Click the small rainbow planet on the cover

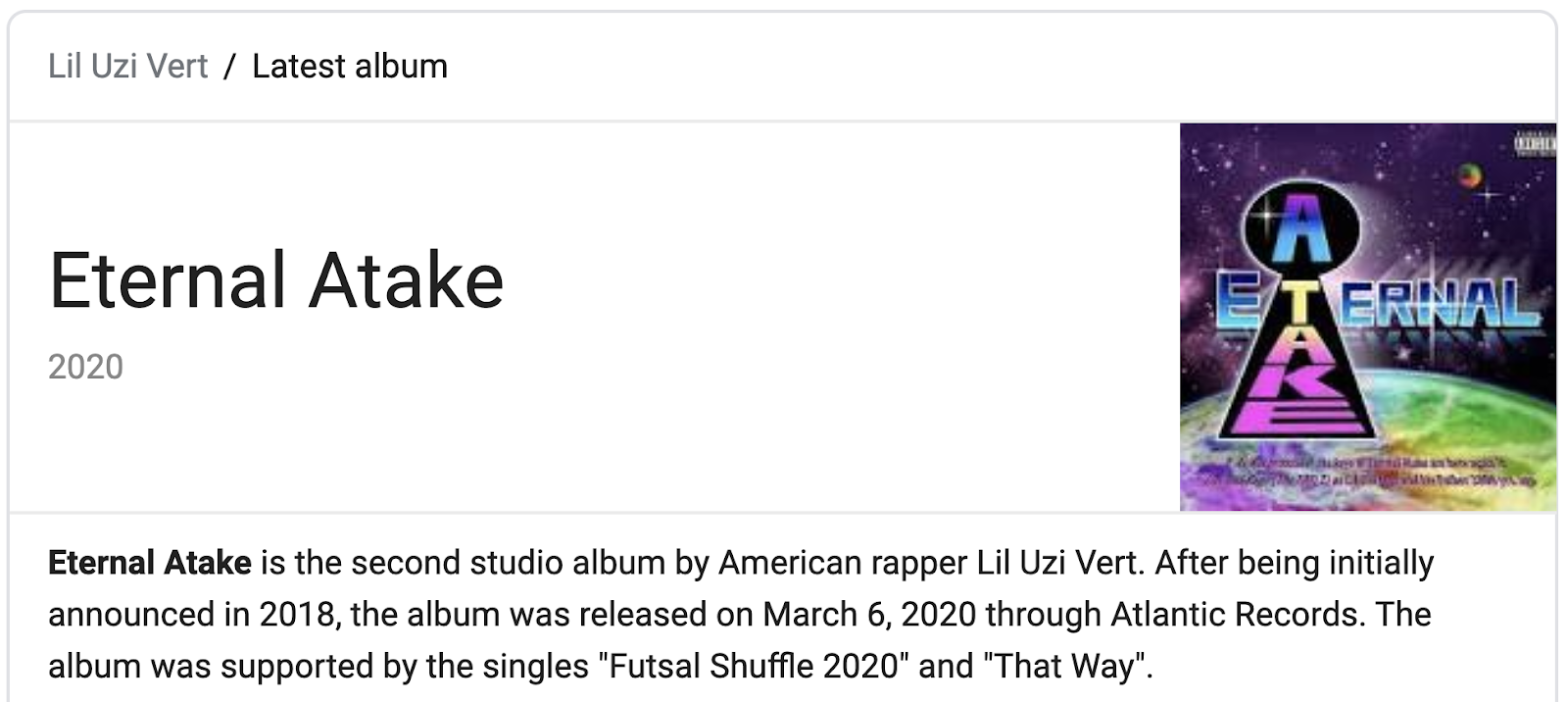tap(1469, 175)
